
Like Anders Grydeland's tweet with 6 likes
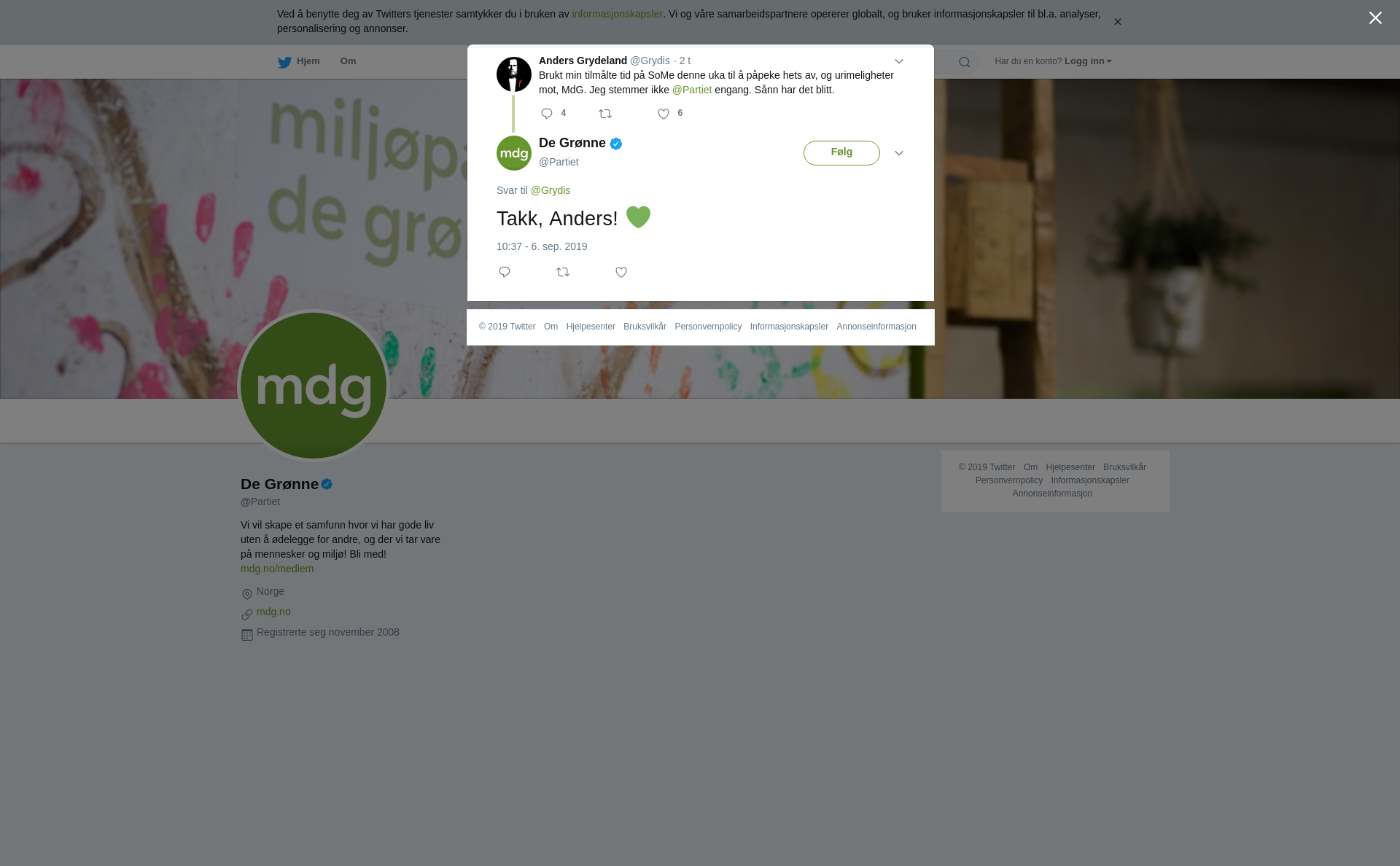(x=664, y=114)
